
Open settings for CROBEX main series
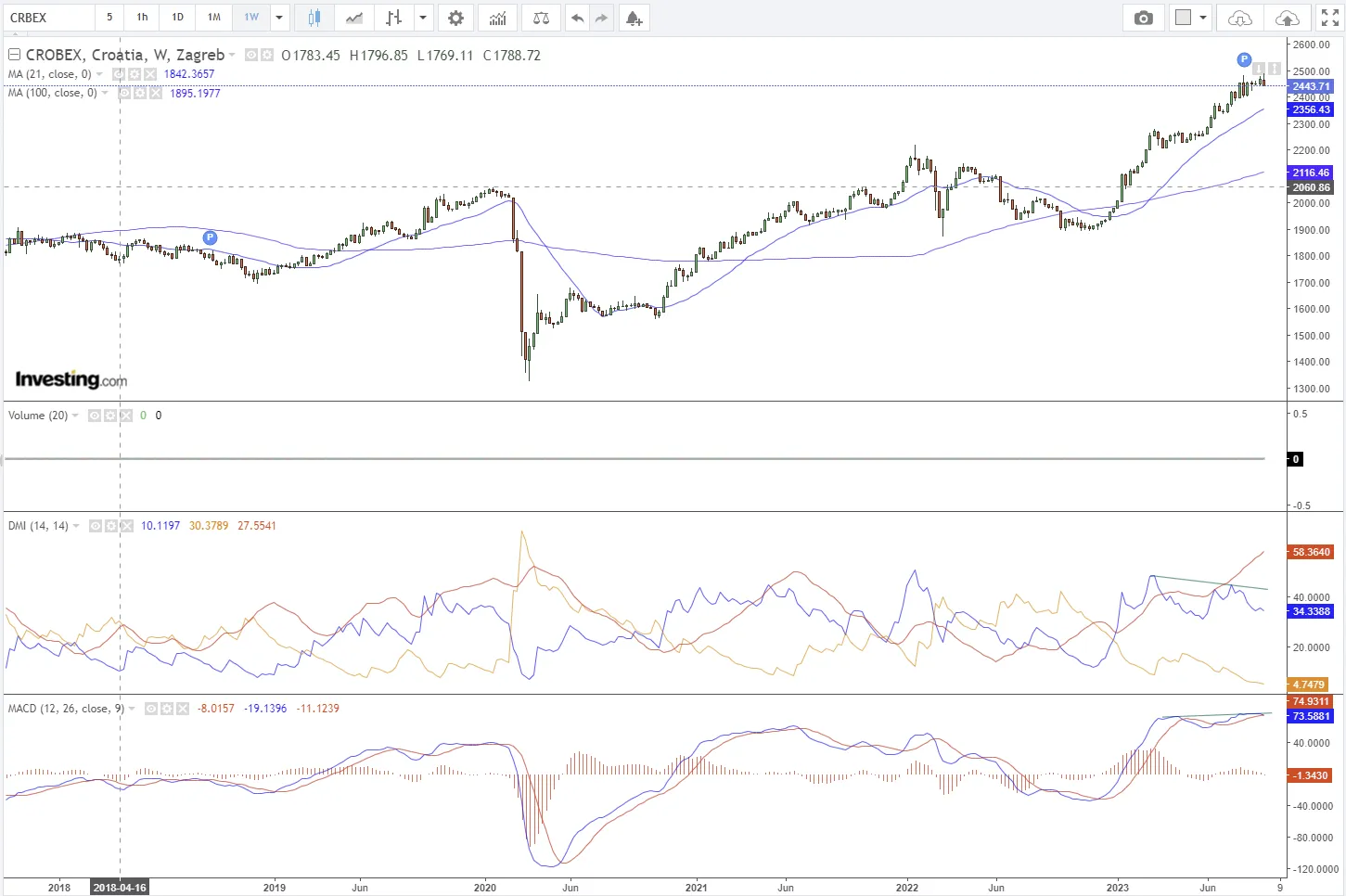click(267, 56)
